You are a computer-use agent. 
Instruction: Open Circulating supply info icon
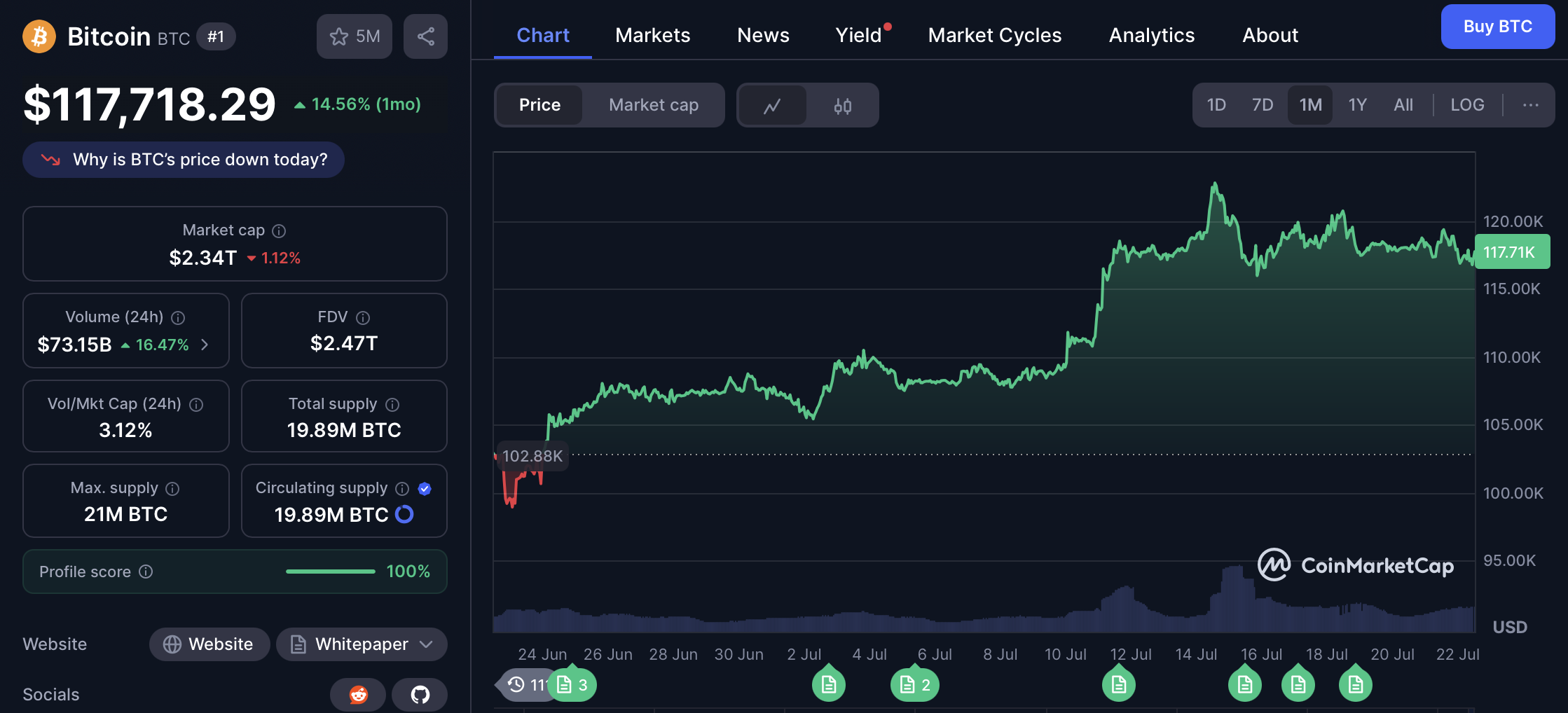pos(402,488)
